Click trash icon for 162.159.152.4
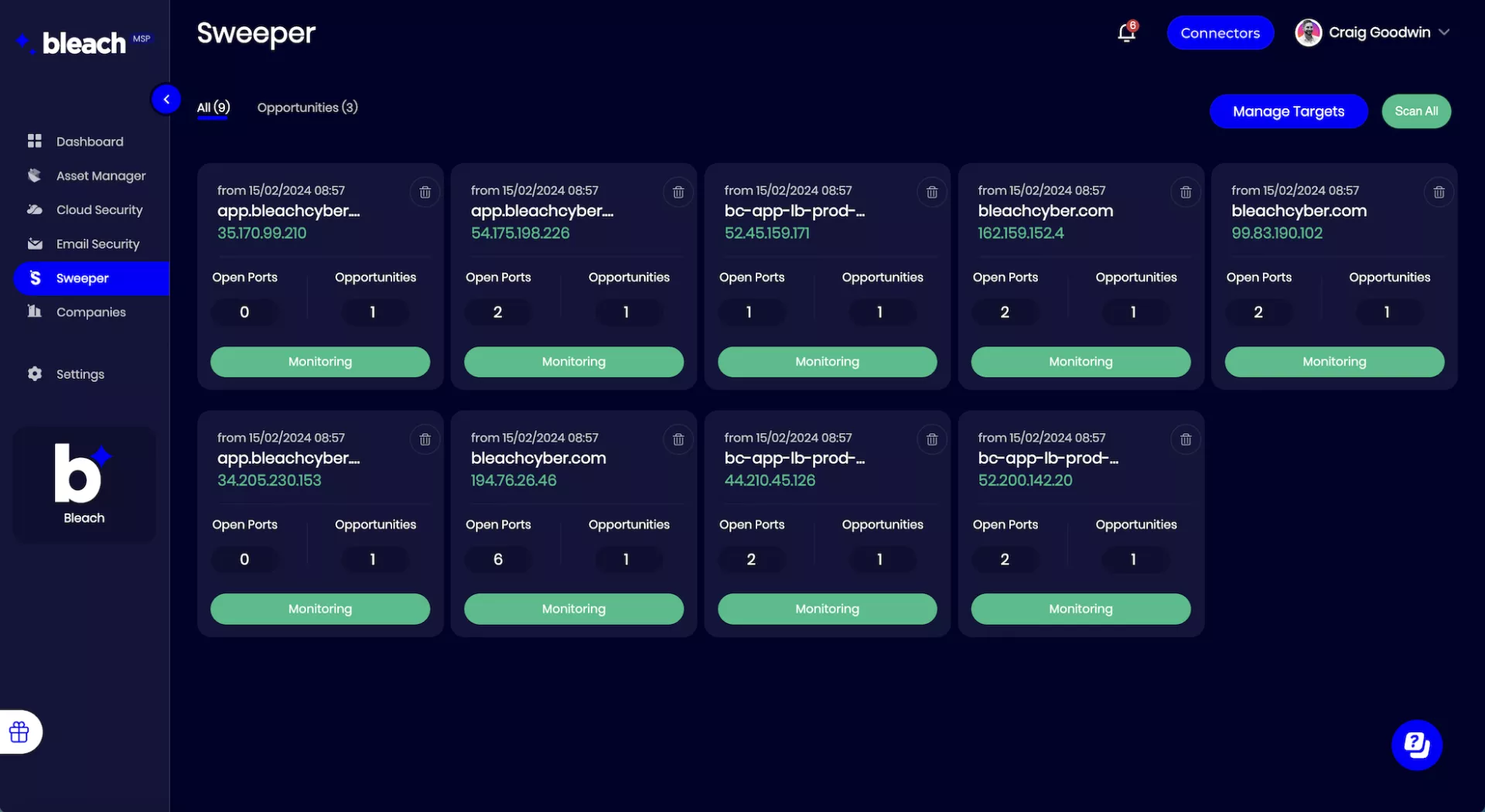1485x812 pixels. pos(1185,192)
